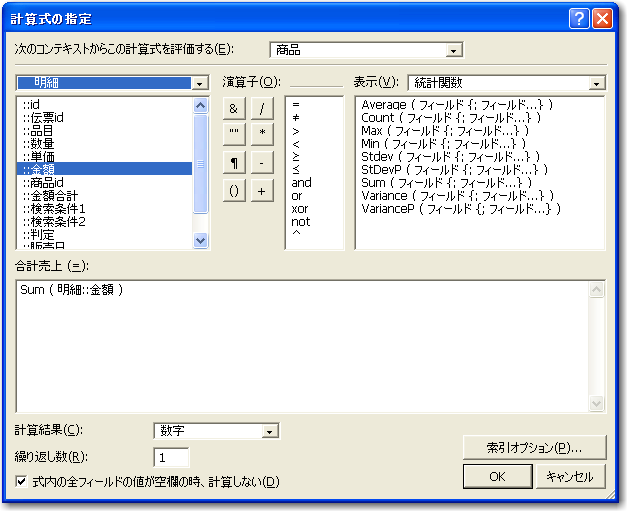This screenshot has width=627, height=511.
Task: Click the OK button
Action: pos(497,477)
